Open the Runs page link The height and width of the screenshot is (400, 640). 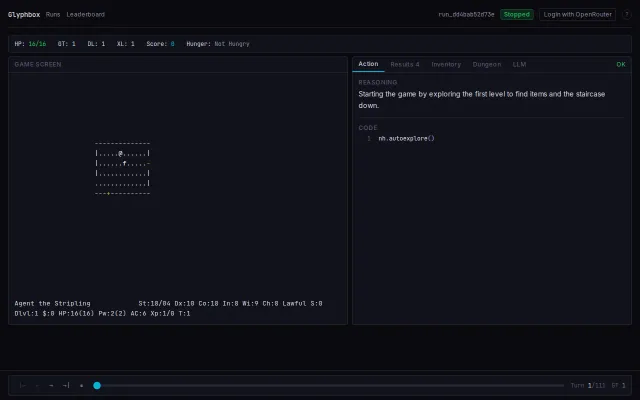pos(53,14)
